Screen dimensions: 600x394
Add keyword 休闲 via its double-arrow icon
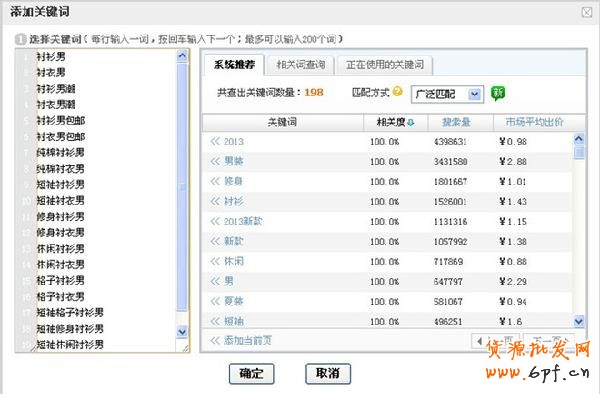215,261
